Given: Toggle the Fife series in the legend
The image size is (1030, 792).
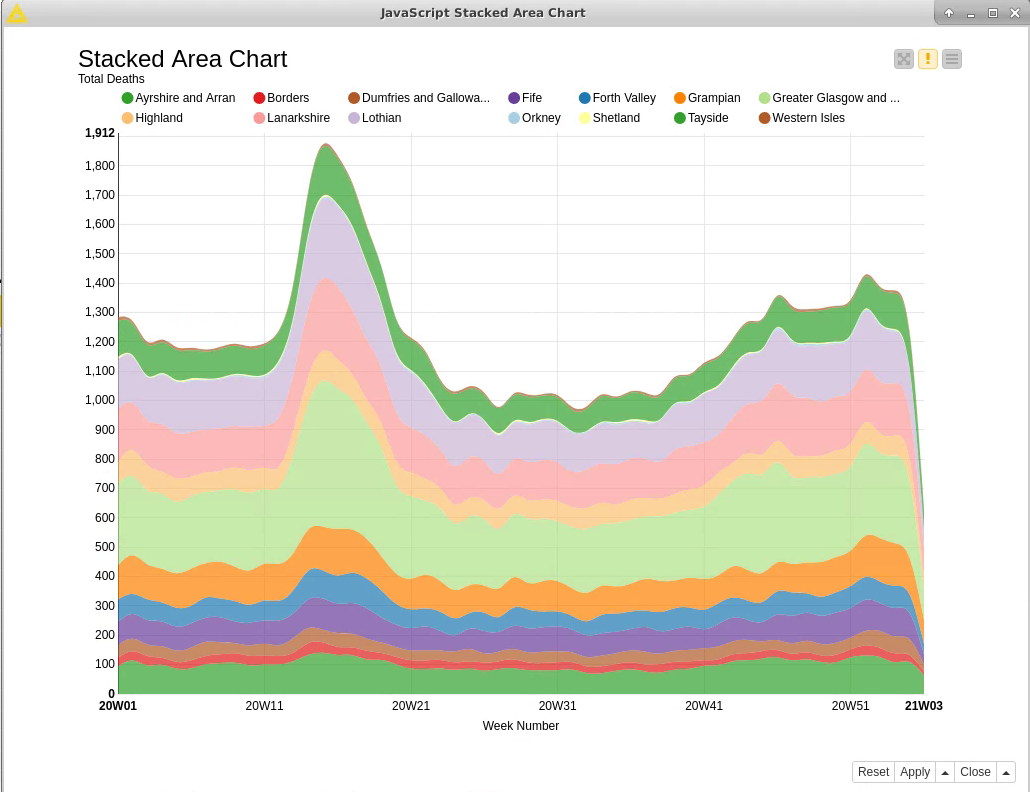Looking at the screenshot, I should point(531,98).
